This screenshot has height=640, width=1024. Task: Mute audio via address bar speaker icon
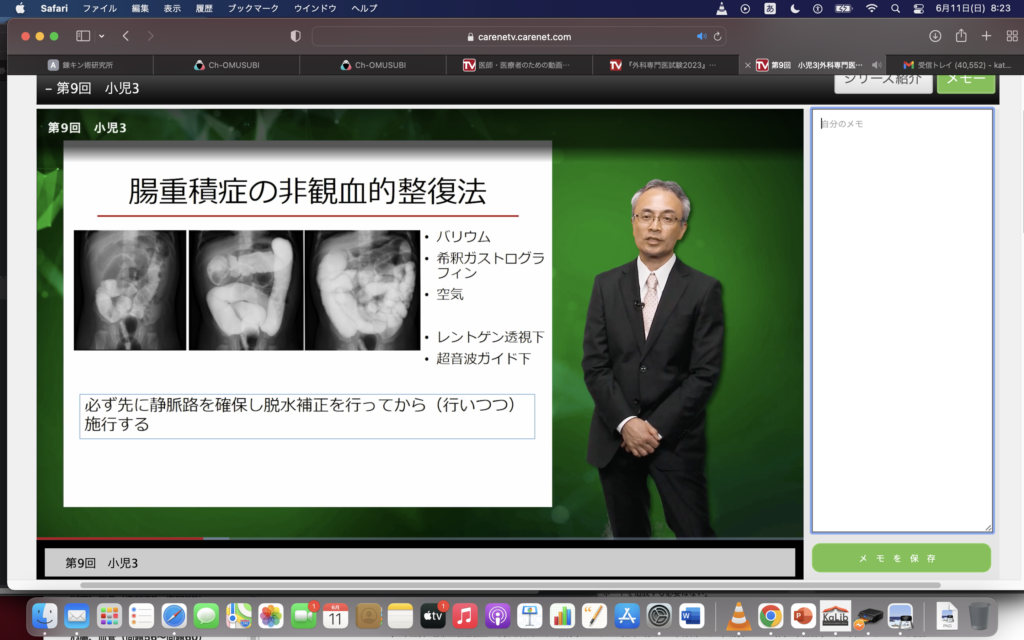[x=701, y=36]
